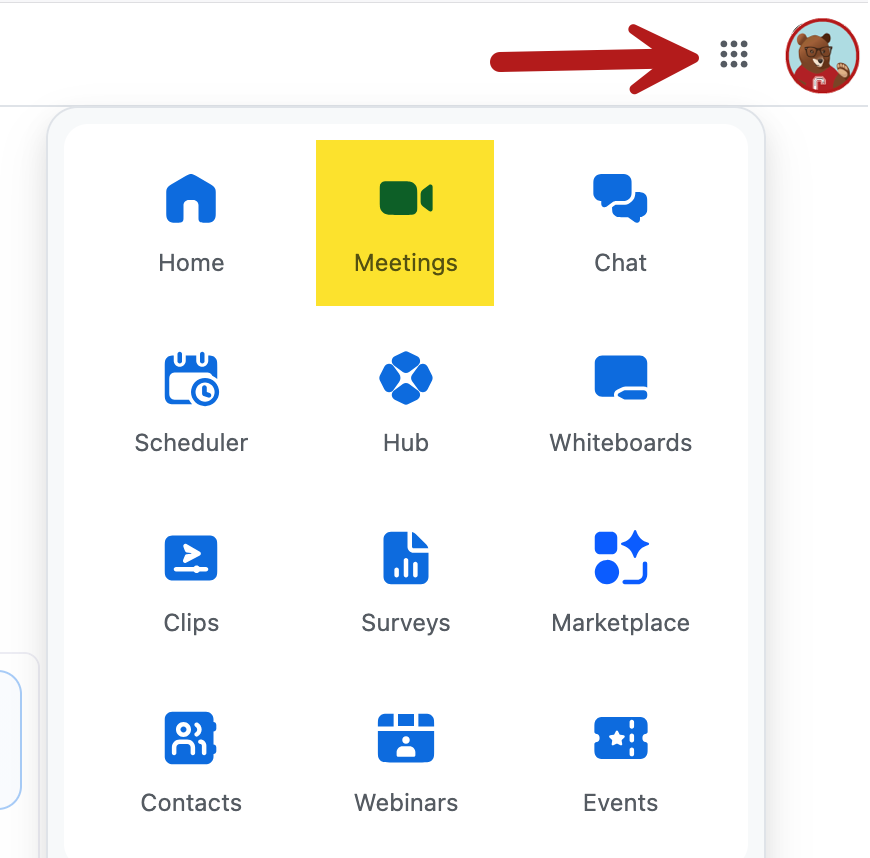Open the bear profile avatar menu
Screen dimensions: 870x858
[x=822, y=55]
